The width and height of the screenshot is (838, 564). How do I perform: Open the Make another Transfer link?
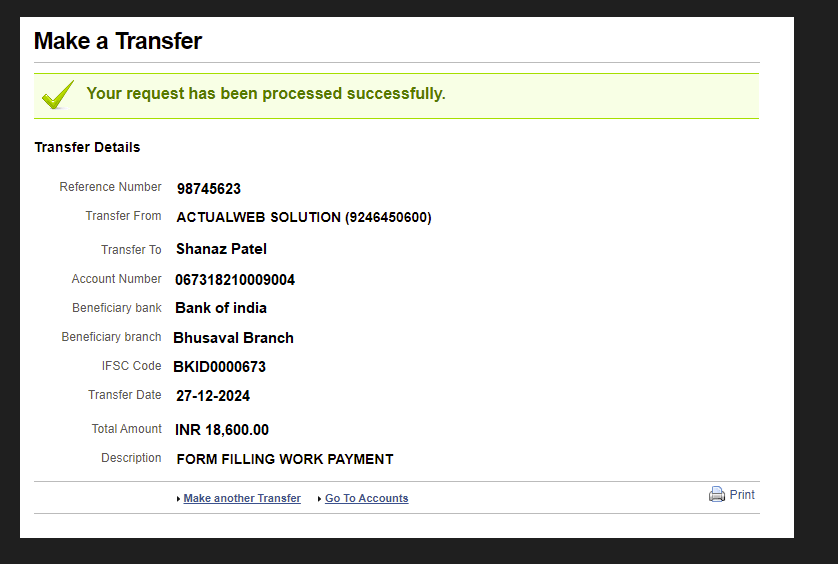[x=242, y=498]
